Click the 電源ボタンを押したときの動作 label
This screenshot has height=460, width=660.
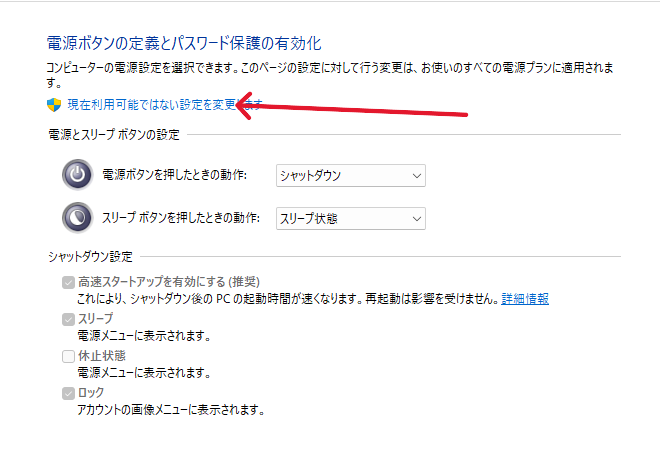tap(182, 176)
